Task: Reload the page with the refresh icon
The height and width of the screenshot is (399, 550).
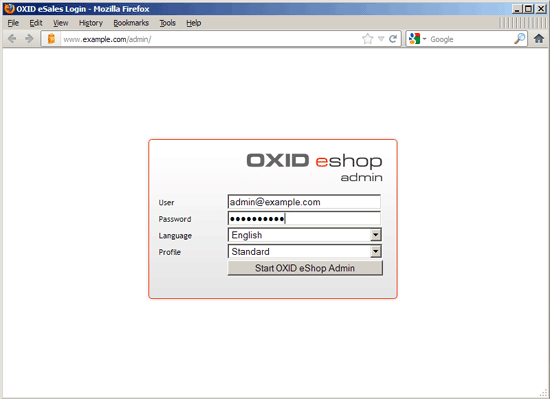Action: (x=393, y=39)
